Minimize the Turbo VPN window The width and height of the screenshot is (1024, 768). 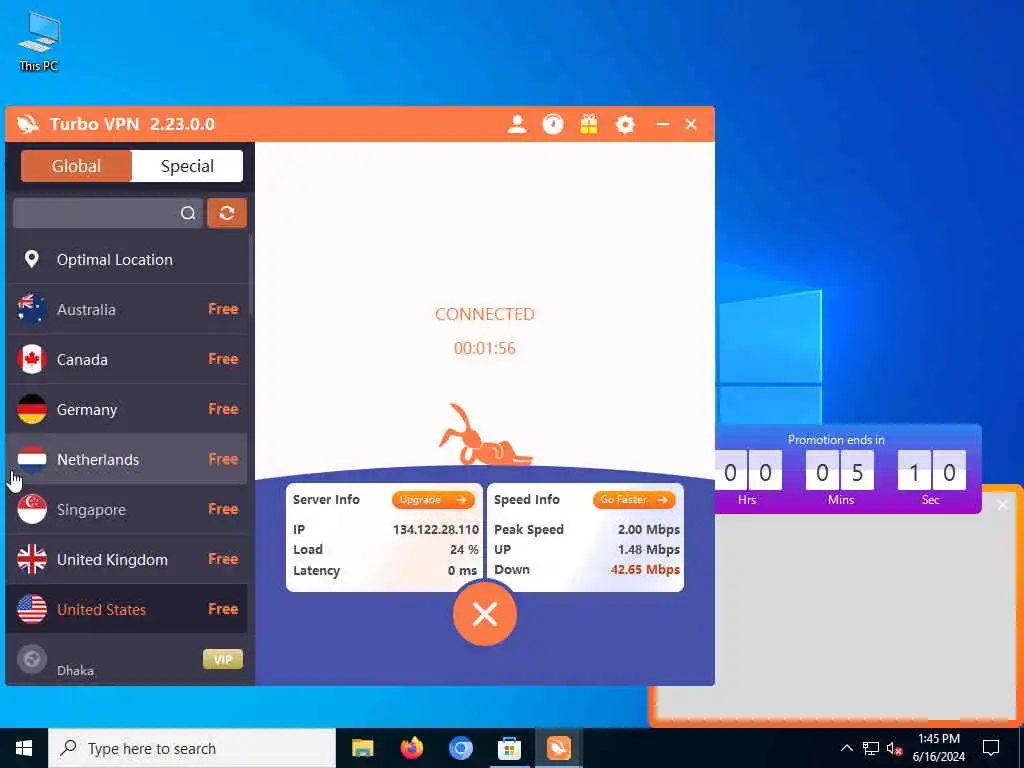point(662,124)
